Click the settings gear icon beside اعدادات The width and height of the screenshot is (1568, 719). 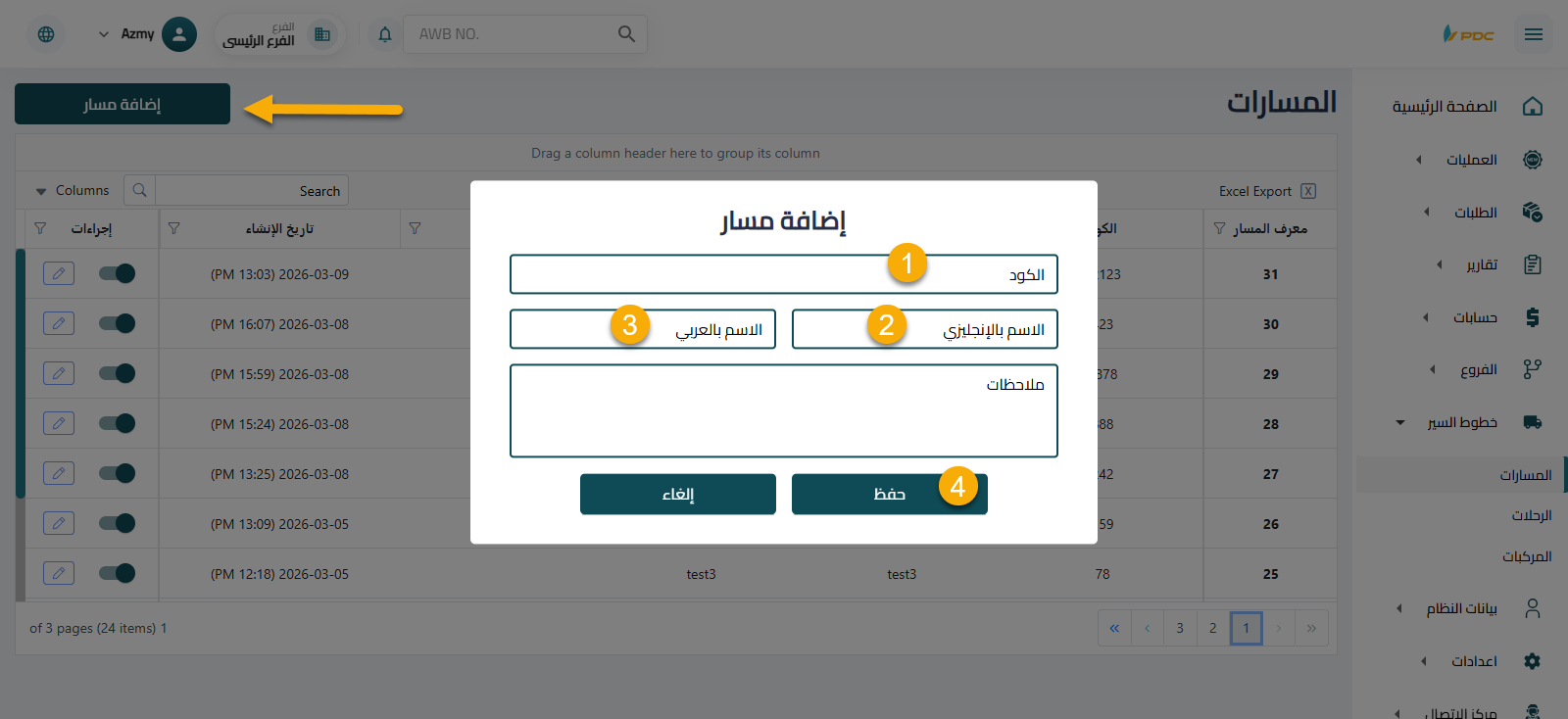pyautogui.click(x=1532, y=660)
